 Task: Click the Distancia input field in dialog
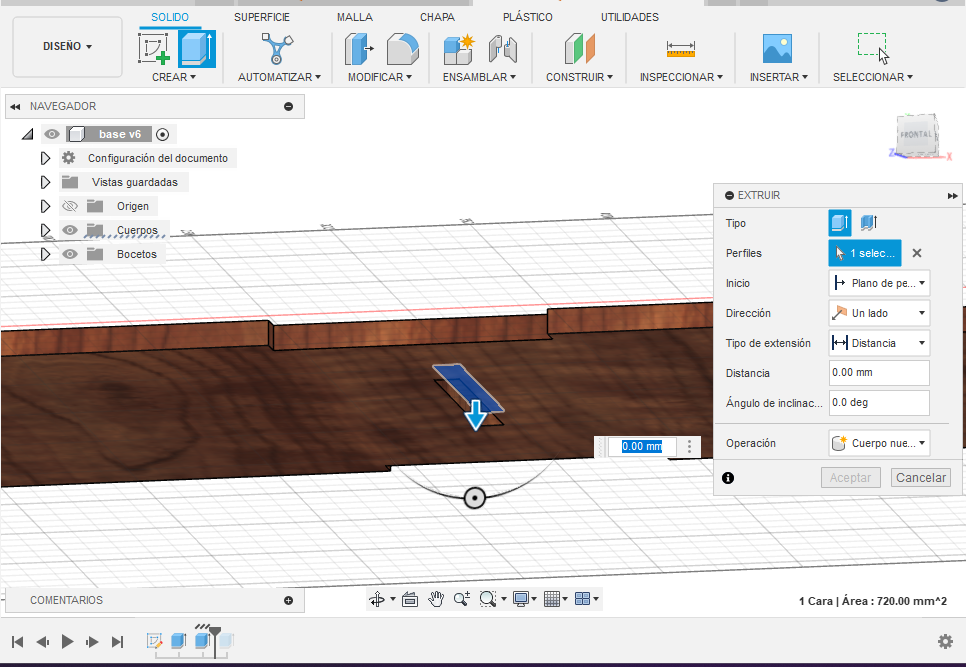tap(879, 373)
